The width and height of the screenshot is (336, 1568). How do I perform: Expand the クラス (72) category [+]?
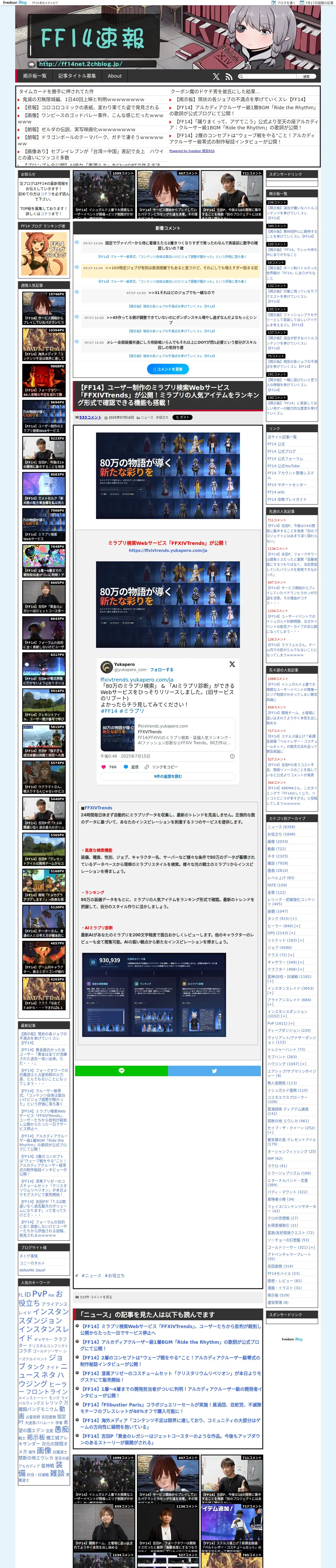coord(292,955)
